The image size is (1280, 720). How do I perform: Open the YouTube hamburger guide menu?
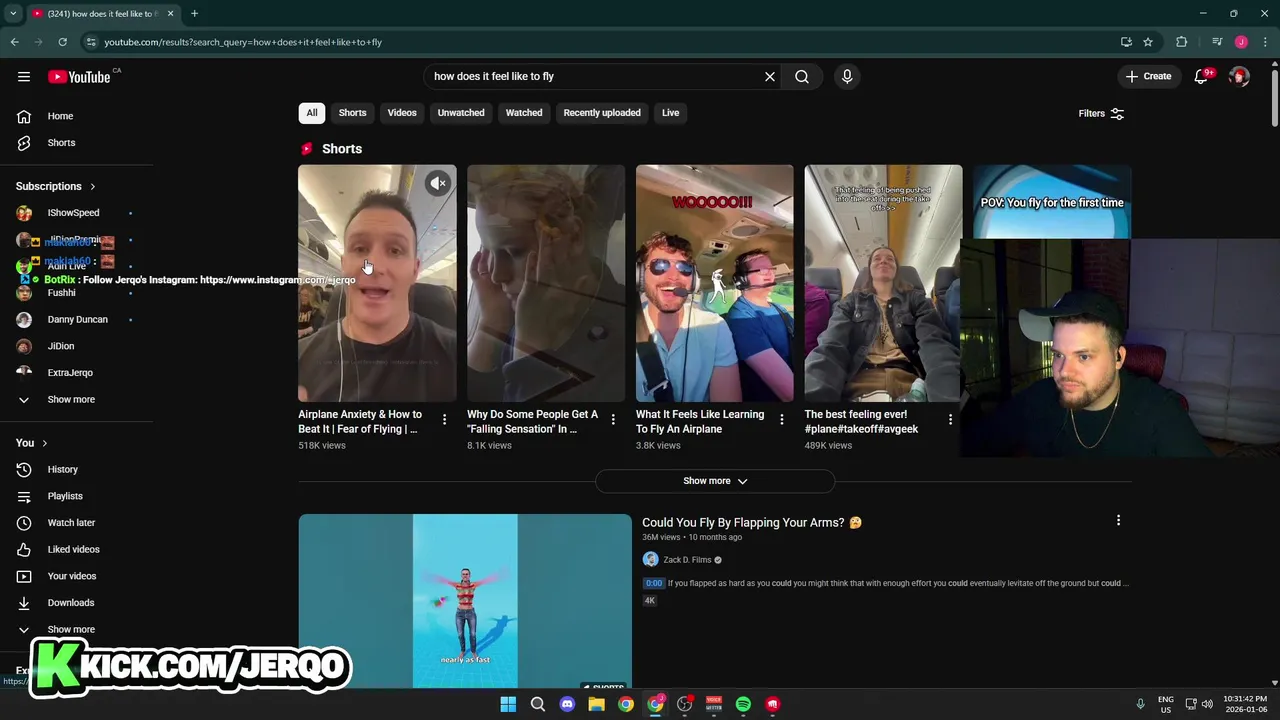pyautogui.click(x=24, y=77)
